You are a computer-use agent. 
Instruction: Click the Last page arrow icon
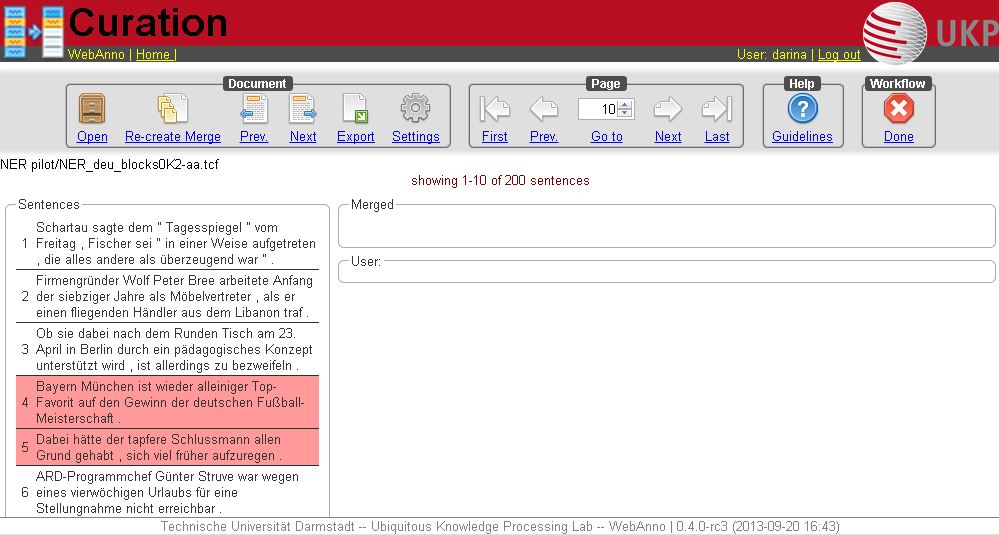(x=717, y=109)
